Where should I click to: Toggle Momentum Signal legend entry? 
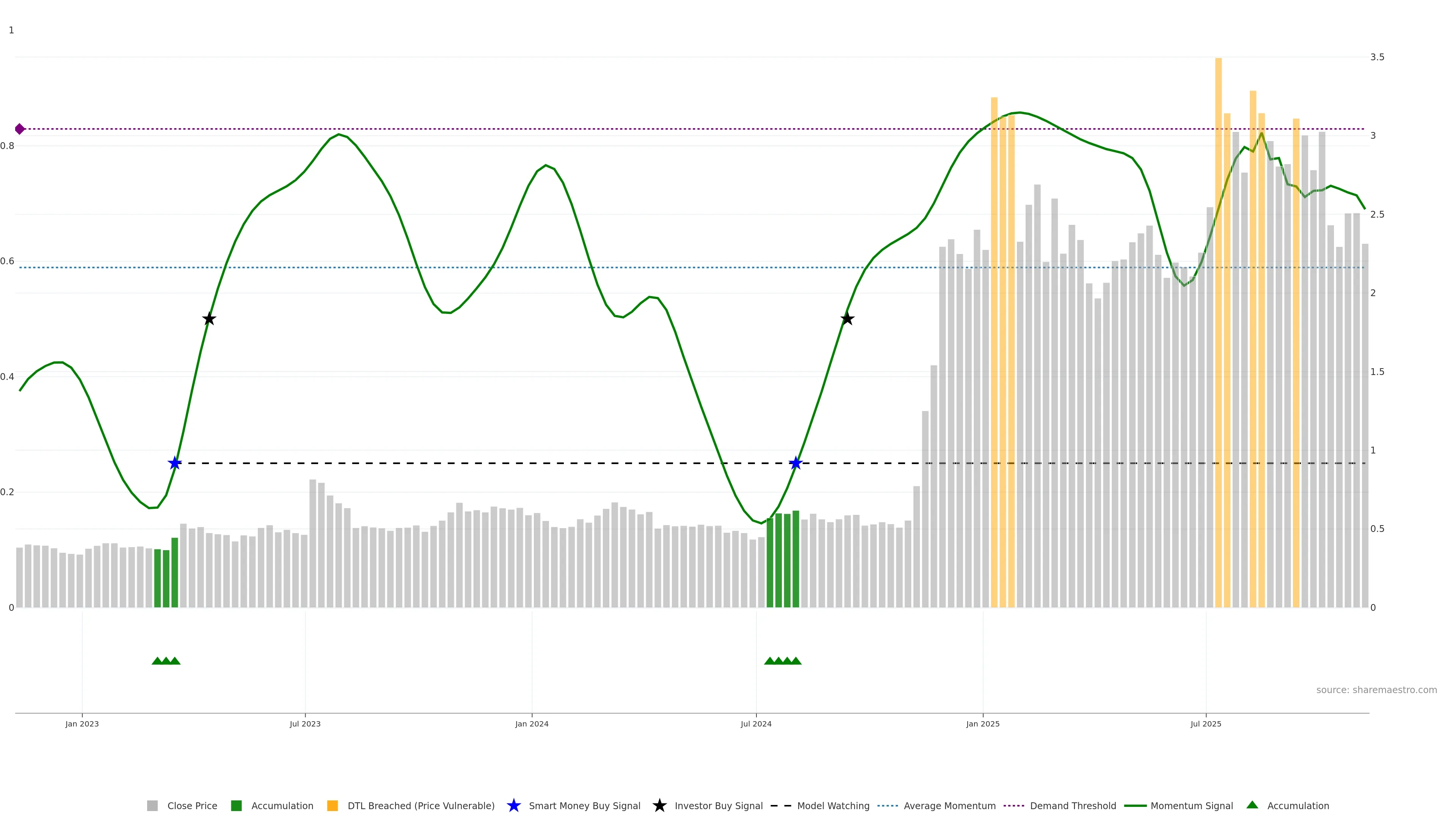(1191, 806)
